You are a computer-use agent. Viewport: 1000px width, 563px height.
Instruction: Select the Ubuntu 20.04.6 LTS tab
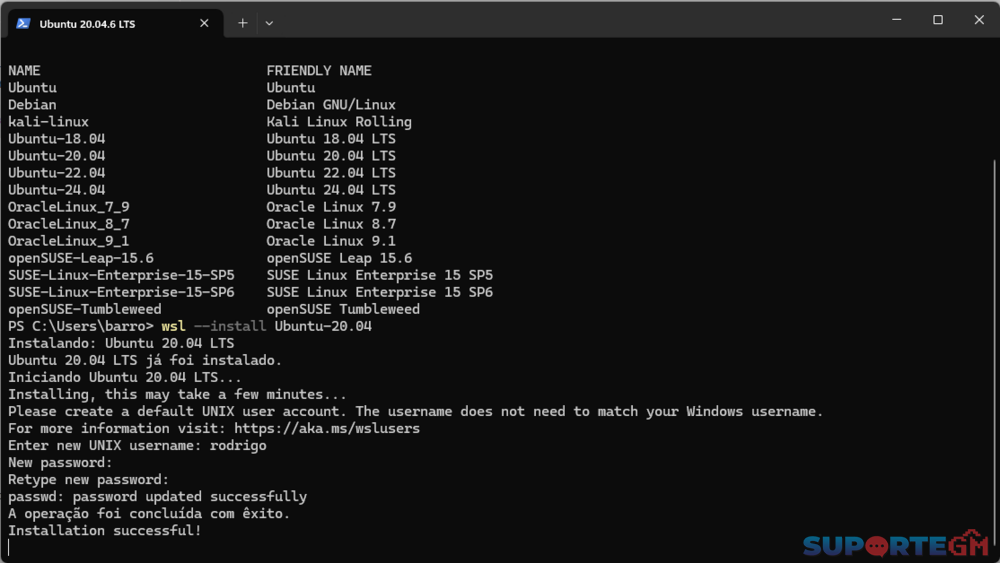click(100, 24)
